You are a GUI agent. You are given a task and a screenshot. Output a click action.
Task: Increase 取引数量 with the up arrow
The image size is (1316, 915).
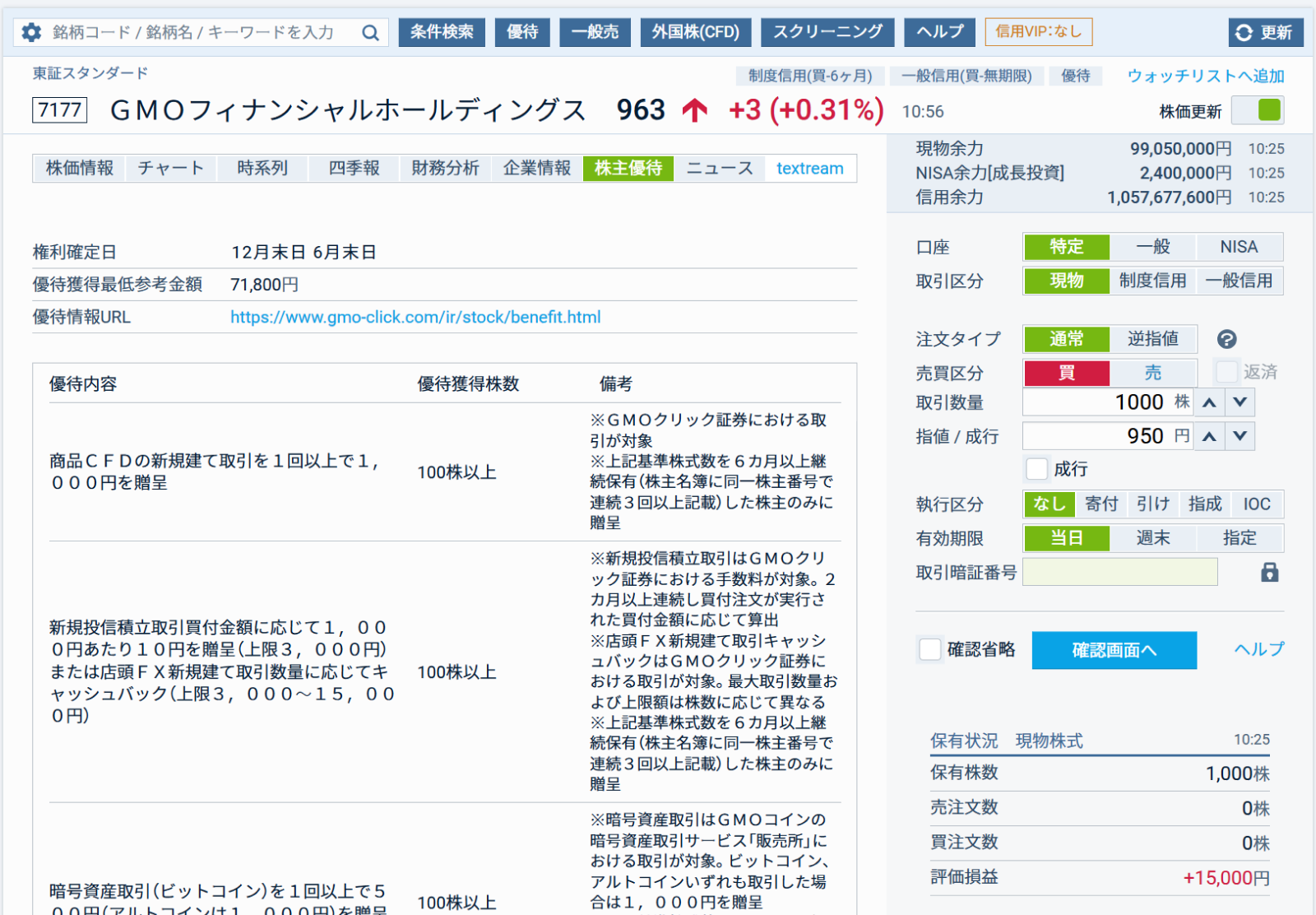(1209, 402)
